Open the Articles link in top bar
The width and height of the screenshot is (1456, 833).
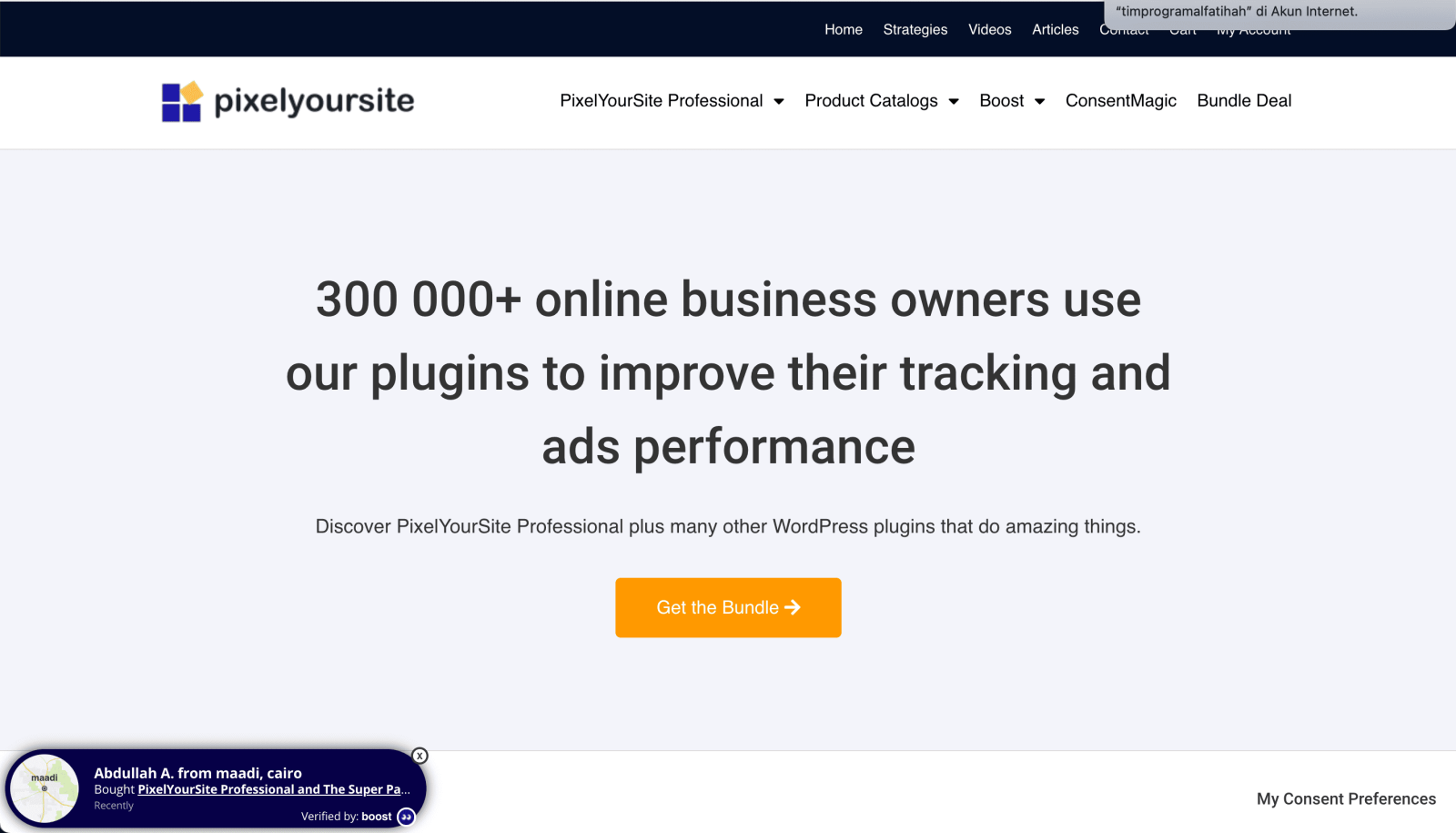[x=1055, y=29]
